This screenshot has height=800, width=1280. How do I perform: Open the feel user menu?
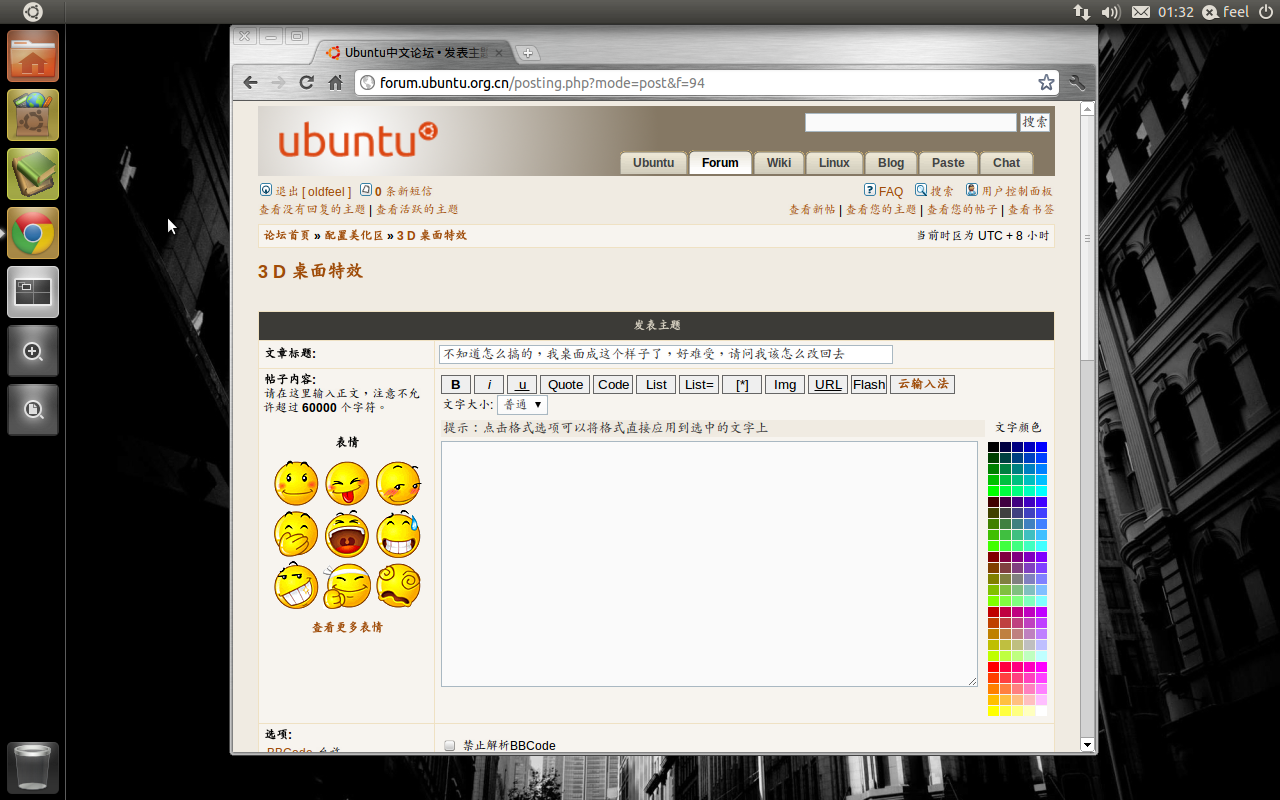[1226, 12]
